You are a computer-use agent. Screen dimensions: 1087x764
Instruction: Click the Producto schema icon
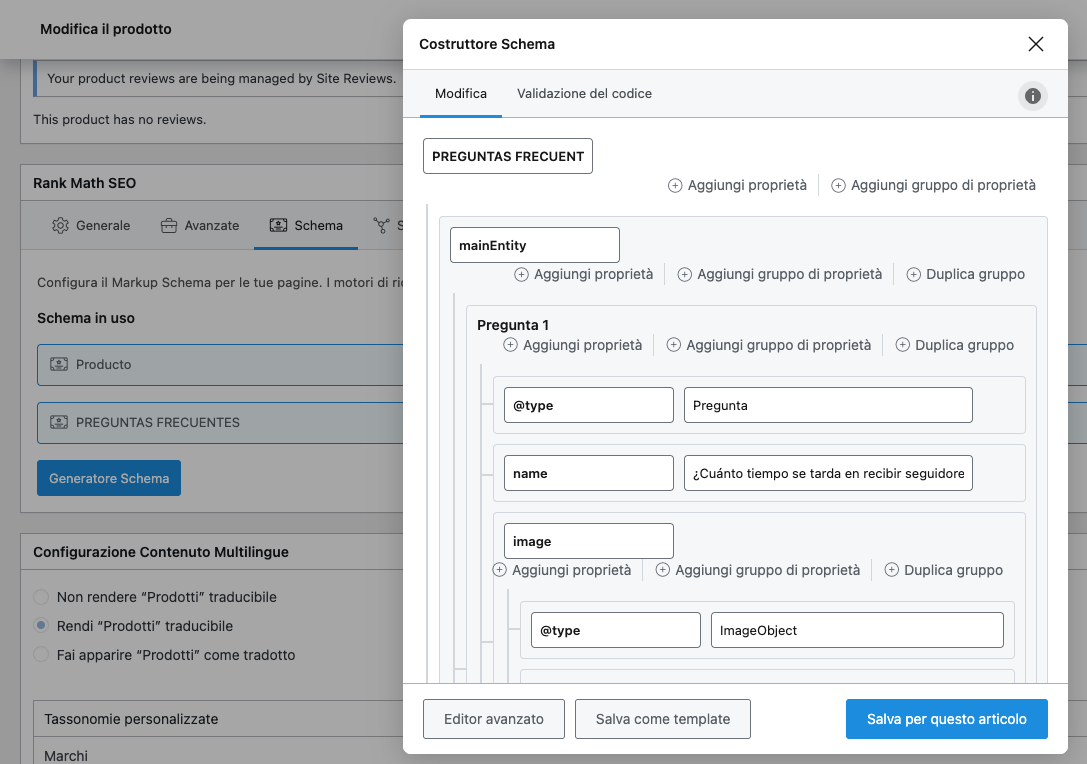point(59,365)
